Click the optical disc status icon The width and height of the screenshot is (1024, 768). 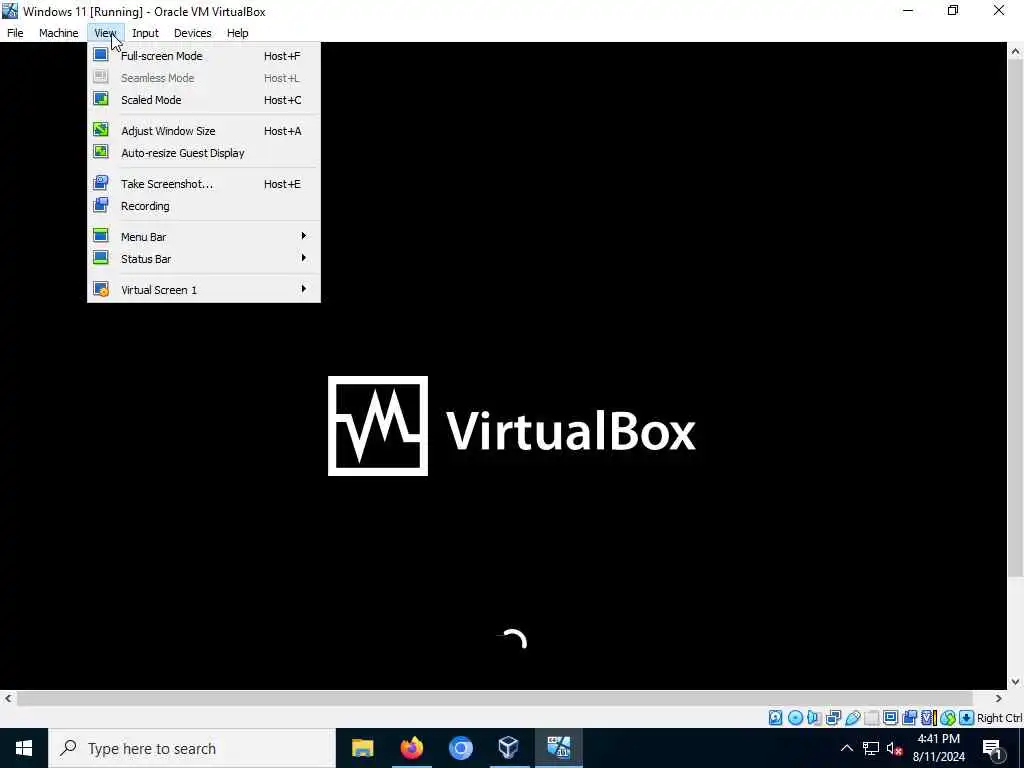[795, 718]
